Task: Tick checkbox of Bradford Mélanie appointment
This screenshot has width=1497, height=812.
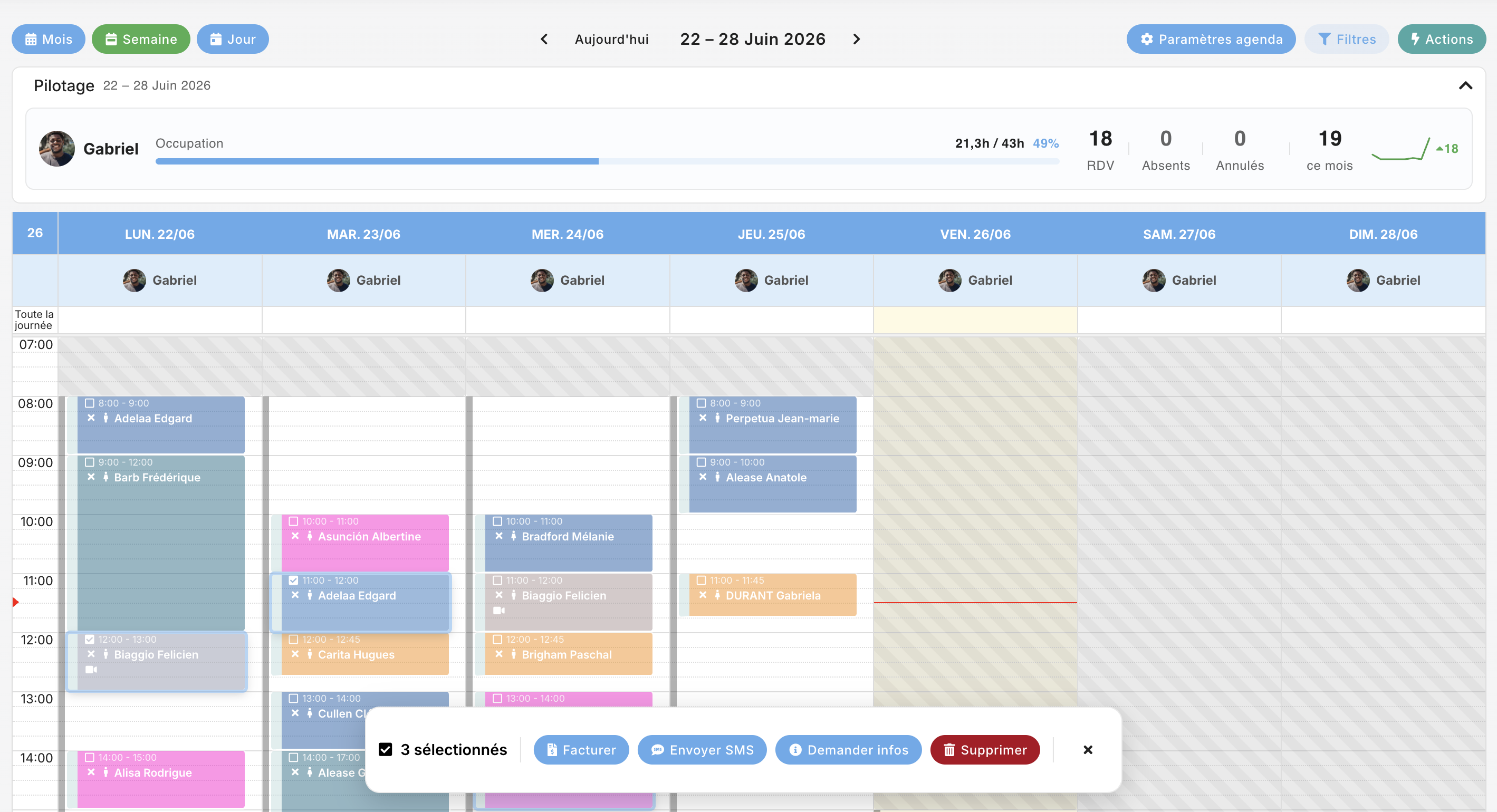Action: (497, 521)
